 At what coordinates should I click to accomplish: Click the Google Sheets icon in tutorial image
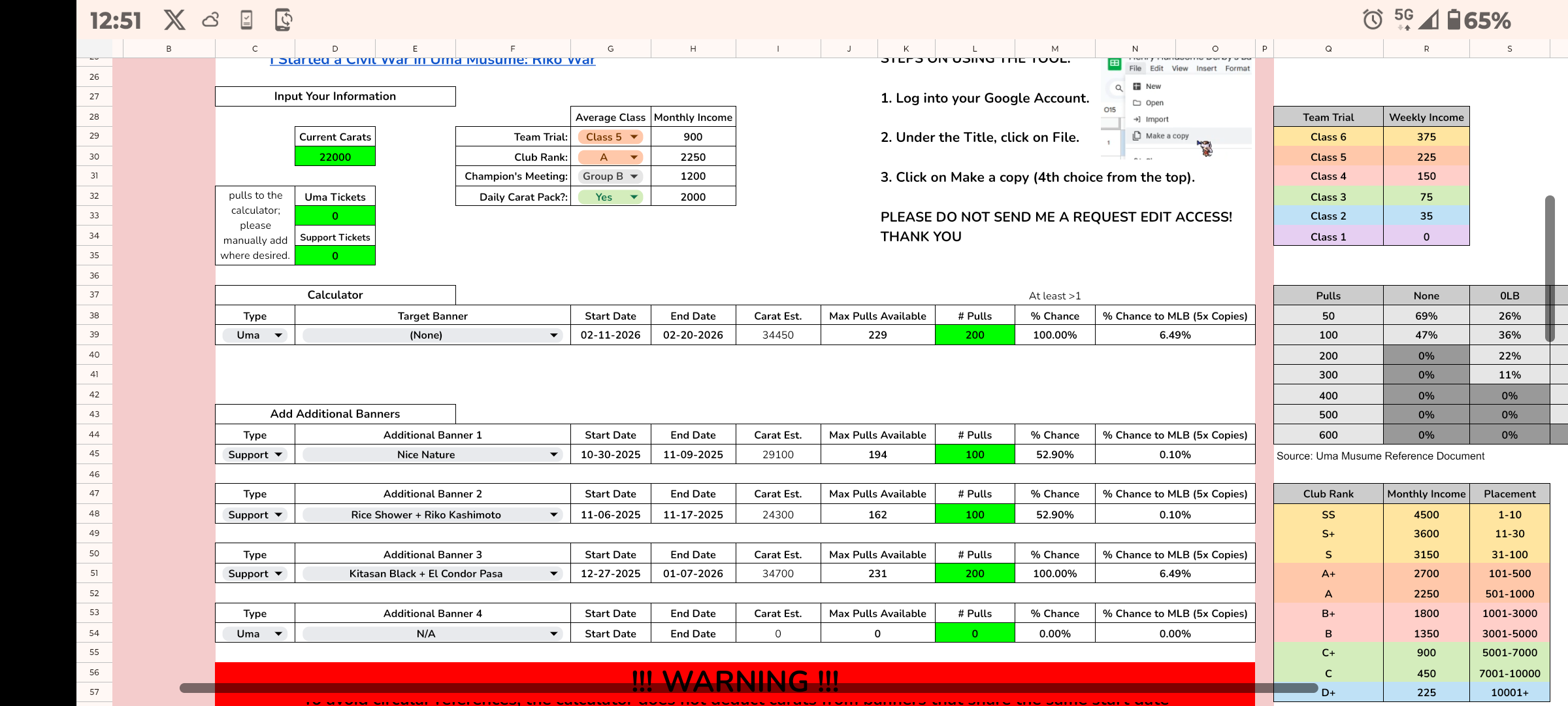click(1115, 65)
